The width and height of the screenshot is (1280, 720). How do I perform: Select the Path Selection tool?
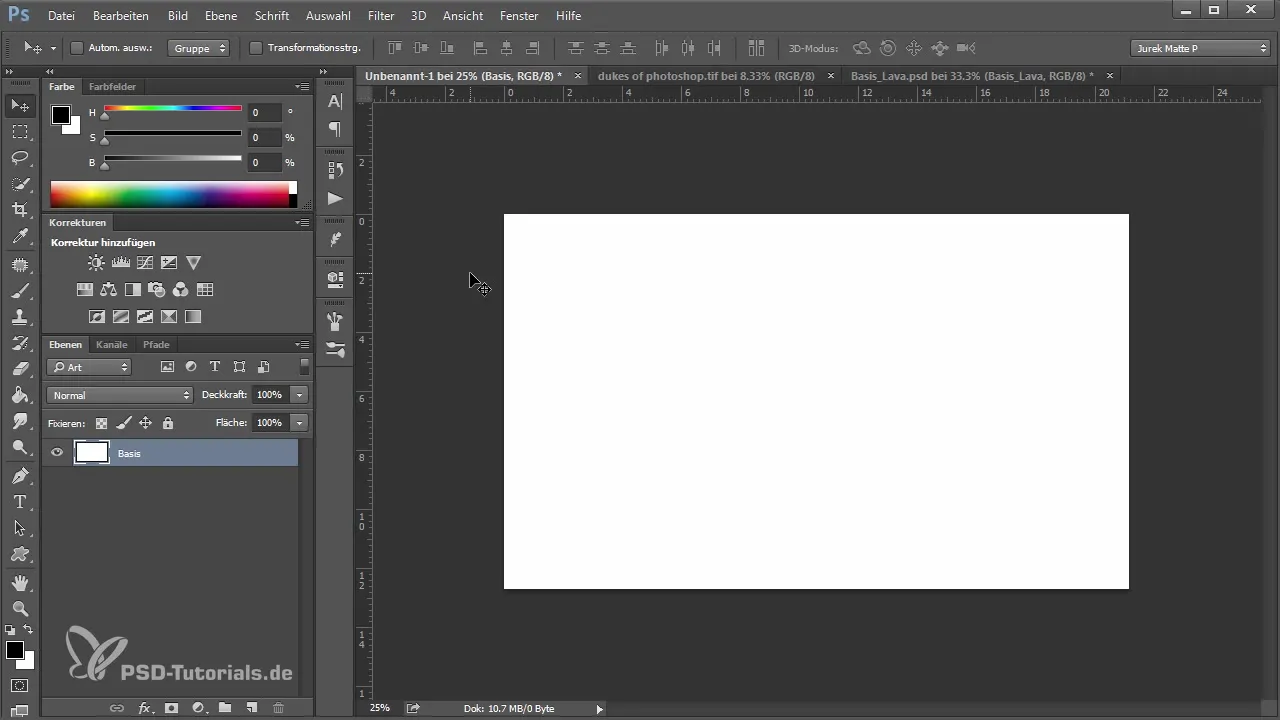tap(20, 528)
